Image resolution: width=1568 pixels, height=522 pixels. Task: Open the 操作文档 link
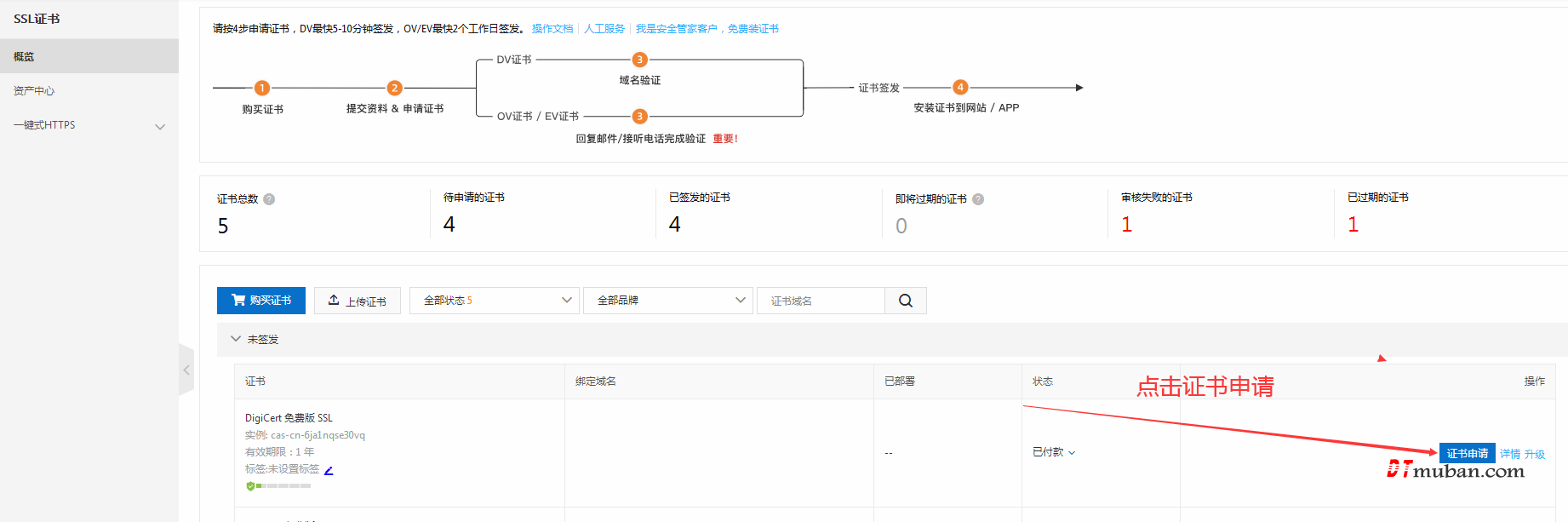click(x=552, y=29)
